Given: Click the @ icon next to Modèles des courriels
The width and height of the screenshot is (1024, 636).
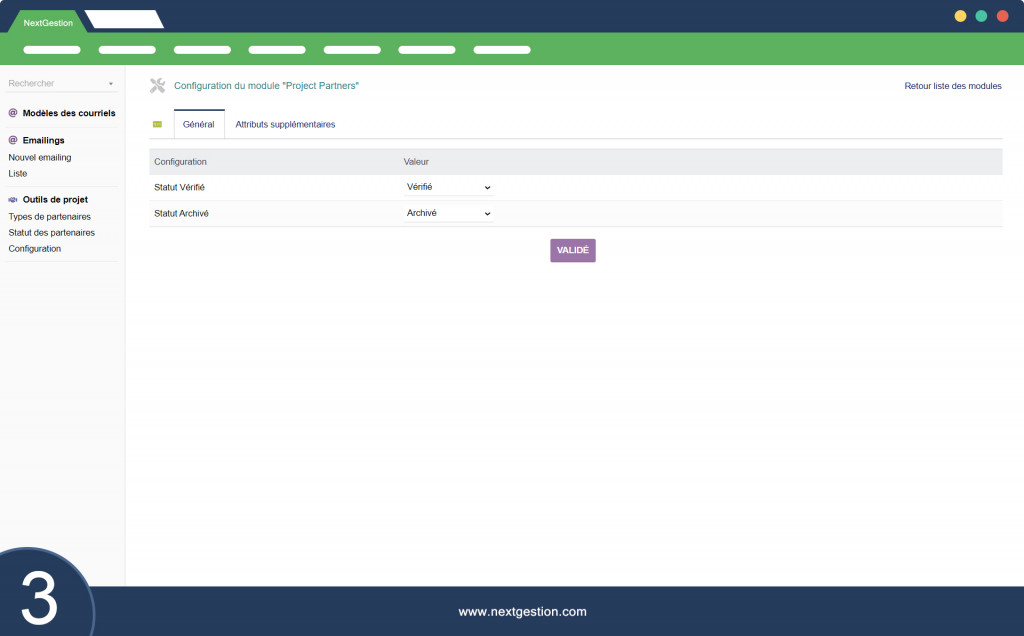Looking at the screenshot, I should tap(12, 113).
